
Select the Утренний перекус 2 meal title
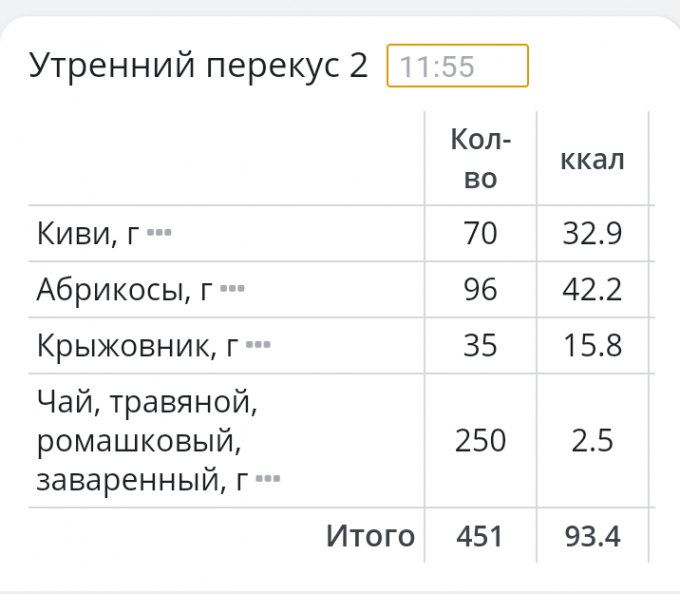(199, 66)
